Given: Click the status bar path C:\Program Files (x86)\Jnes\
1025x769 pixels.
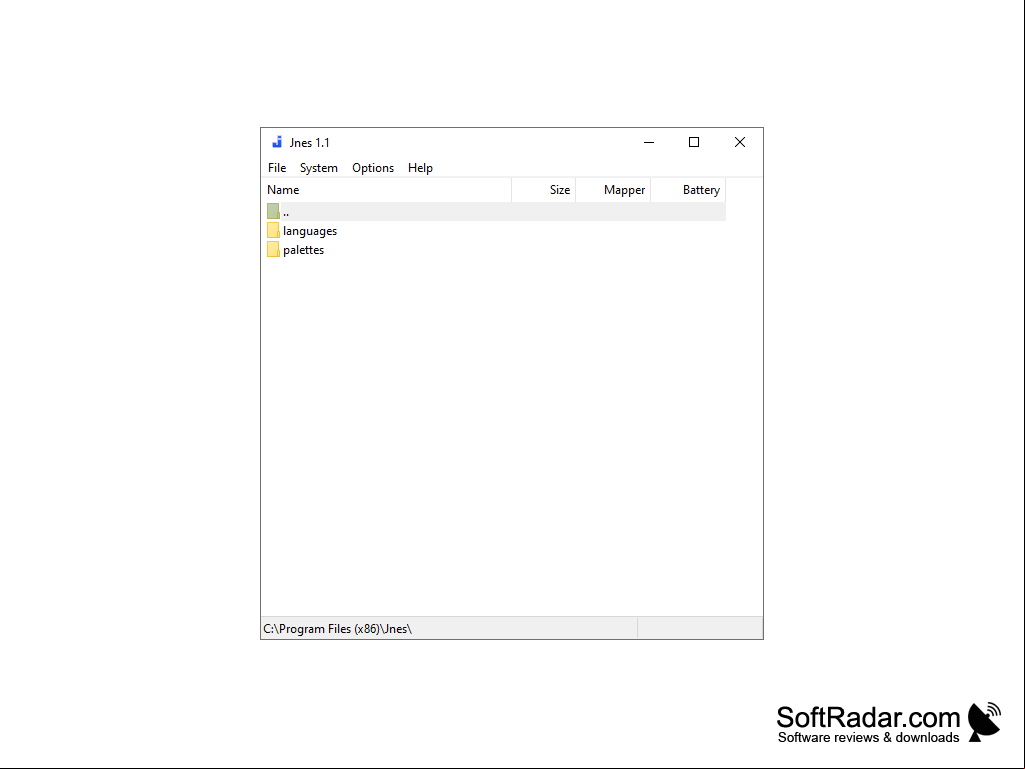Looking at the screenshot, I should [337, 629].
